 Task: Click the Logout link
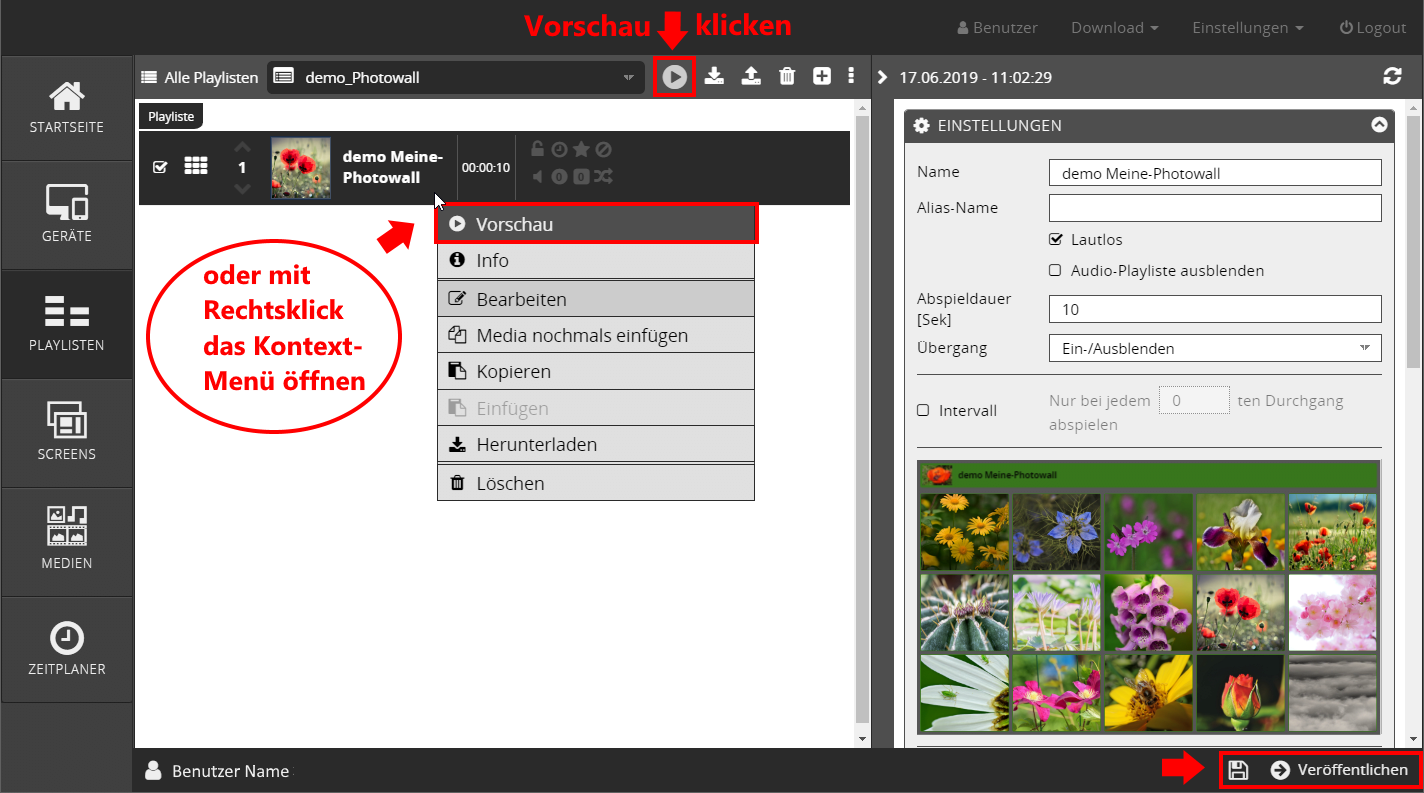pyautogui.click(x=1372, y=28)
